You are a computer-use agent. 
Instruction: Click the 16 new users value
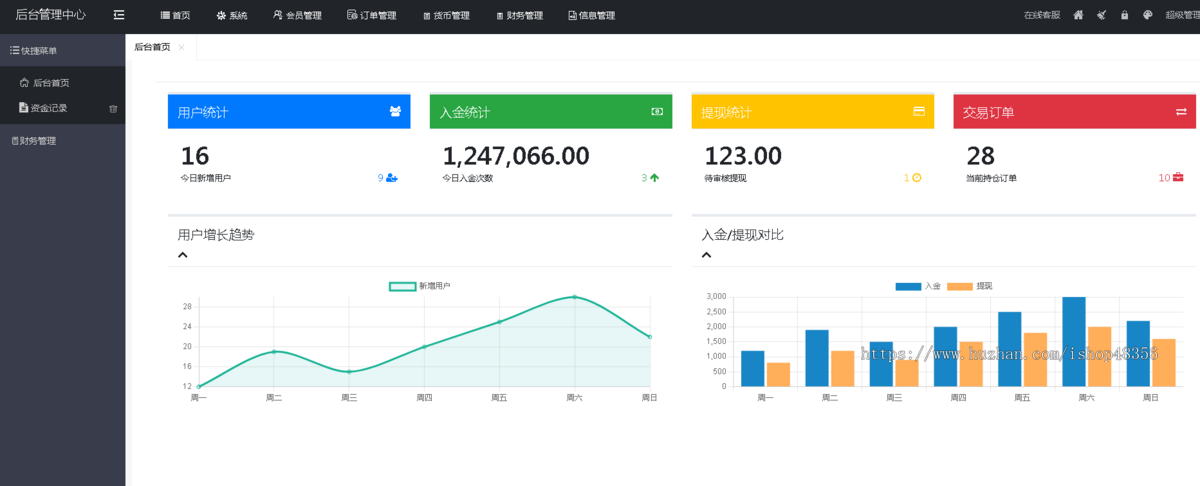point(195,156)
